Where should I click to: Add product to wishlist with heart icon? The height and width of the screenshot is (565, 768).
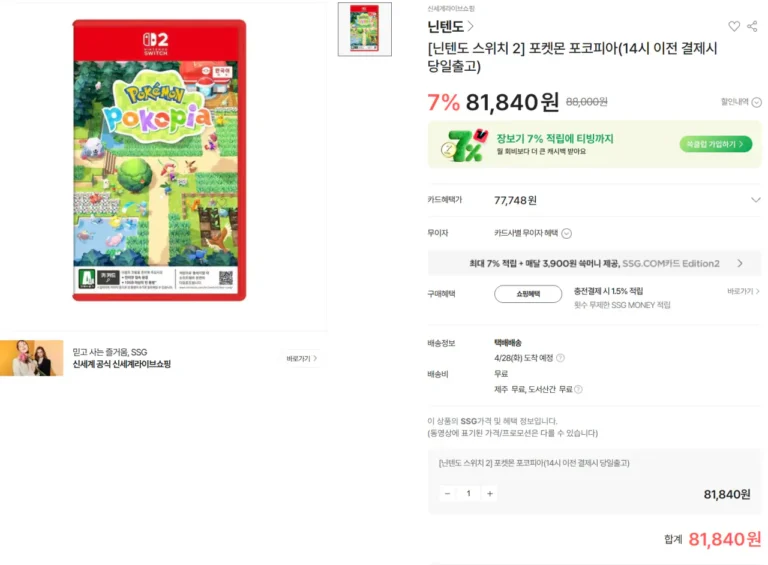[x=734, y=26]
